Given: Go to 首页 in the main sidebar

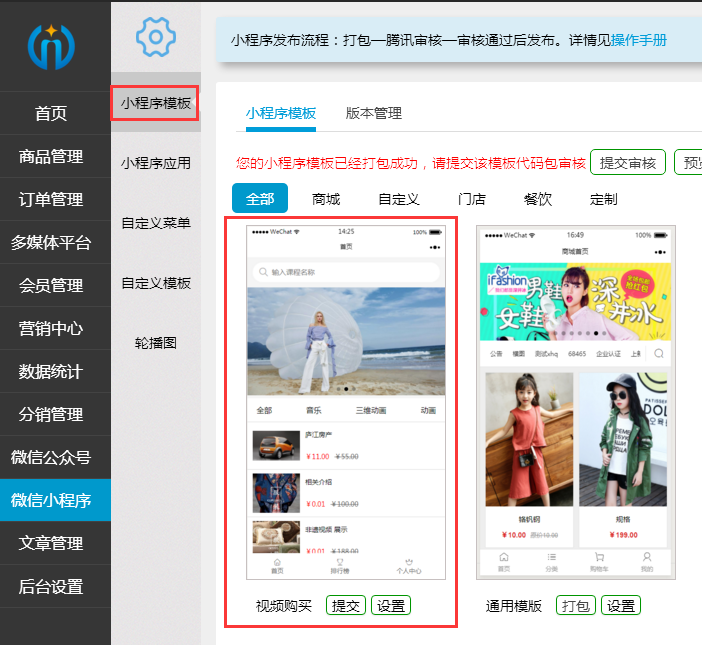Looking at the screenshot, I should click(51, 114).
